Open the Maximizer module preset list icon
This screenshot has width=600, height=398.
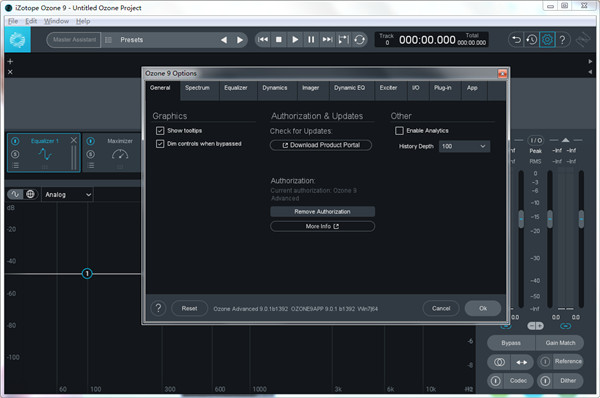(x=91, y=166)
